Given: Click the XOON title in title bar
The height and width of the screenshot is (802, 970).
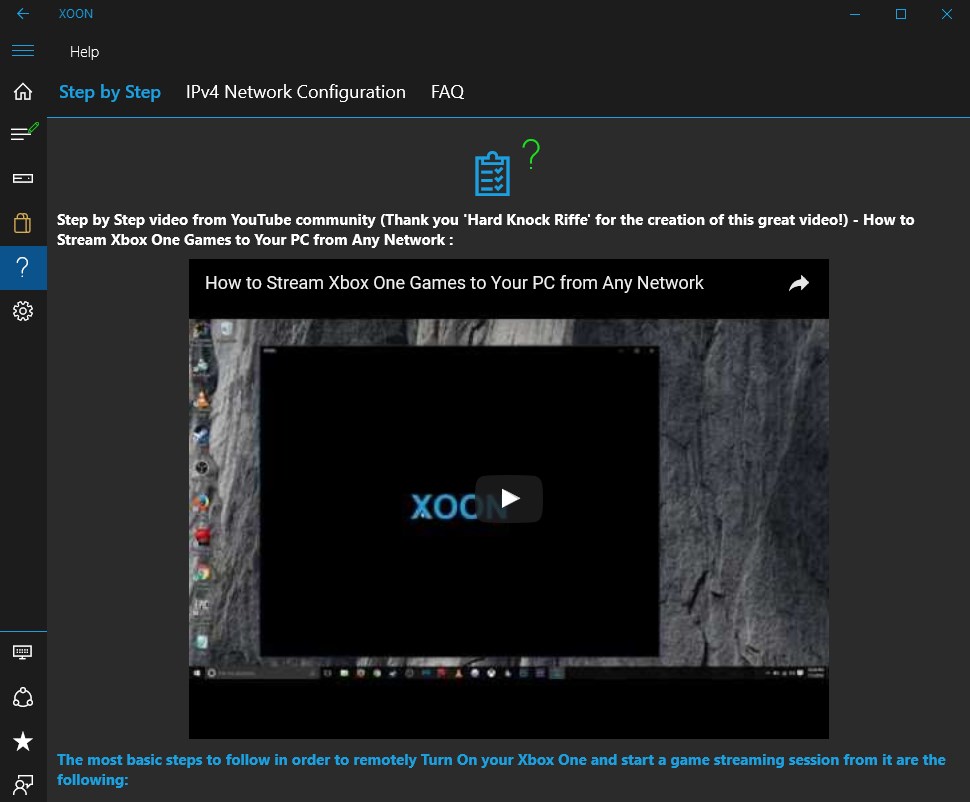Looking at the screenshot, I should tap(75, 14).
